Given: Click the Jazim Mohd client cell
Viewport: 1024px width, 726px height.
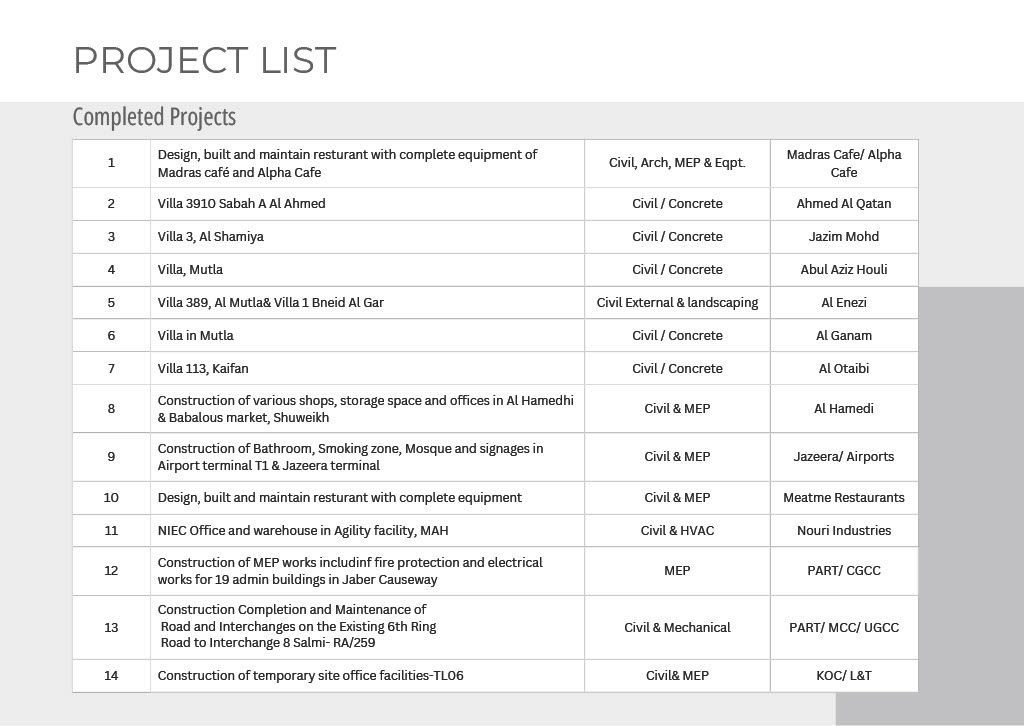Looking at the screenshot, I should [843, 237].
